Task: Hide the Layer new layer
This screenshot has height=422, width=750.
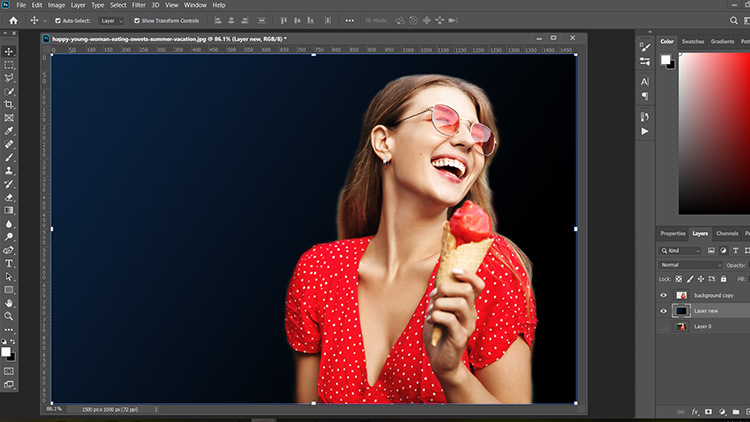Action: 663,311
